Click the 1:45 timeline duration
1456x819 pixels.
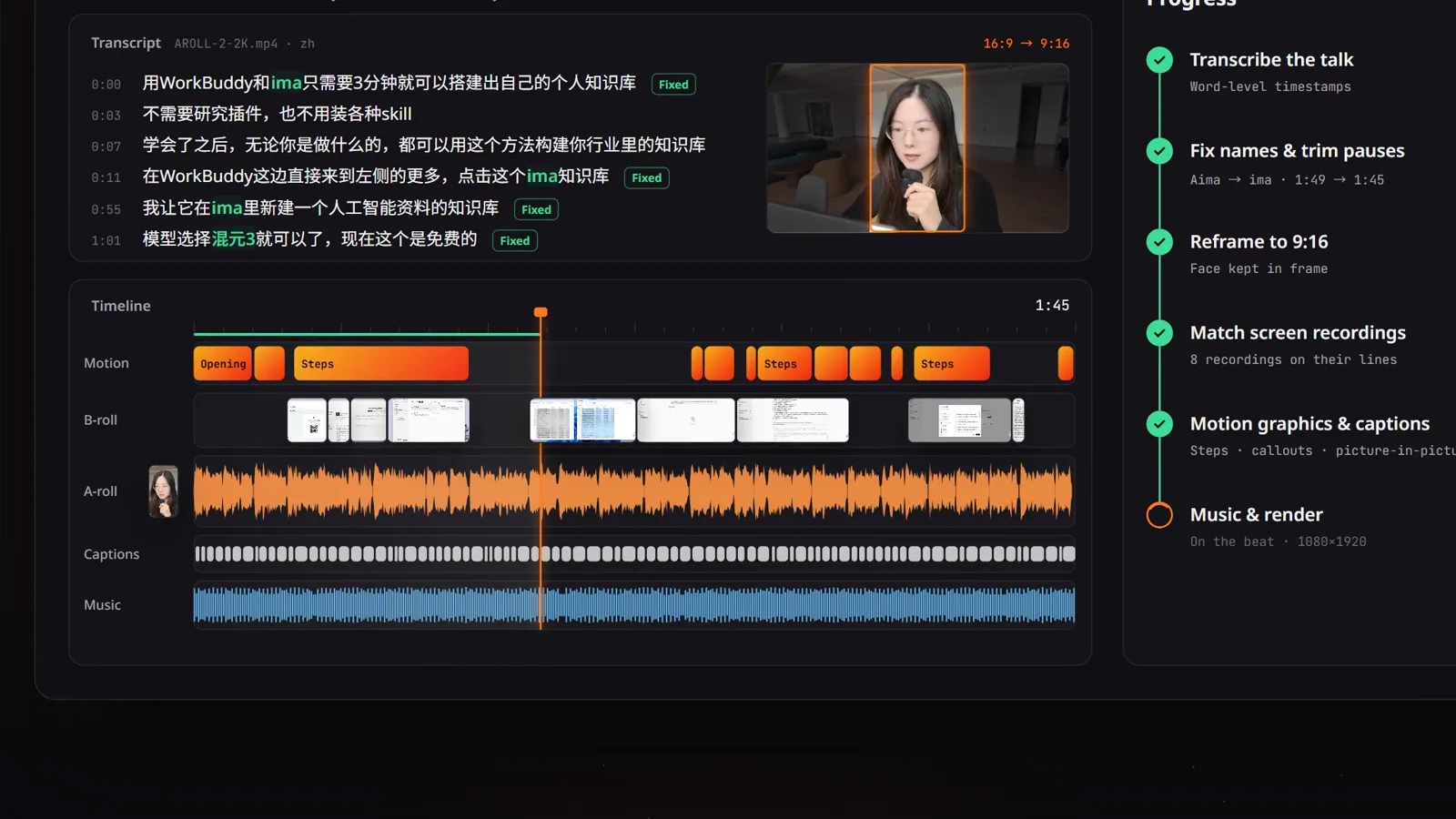[x=1052, y=306]
